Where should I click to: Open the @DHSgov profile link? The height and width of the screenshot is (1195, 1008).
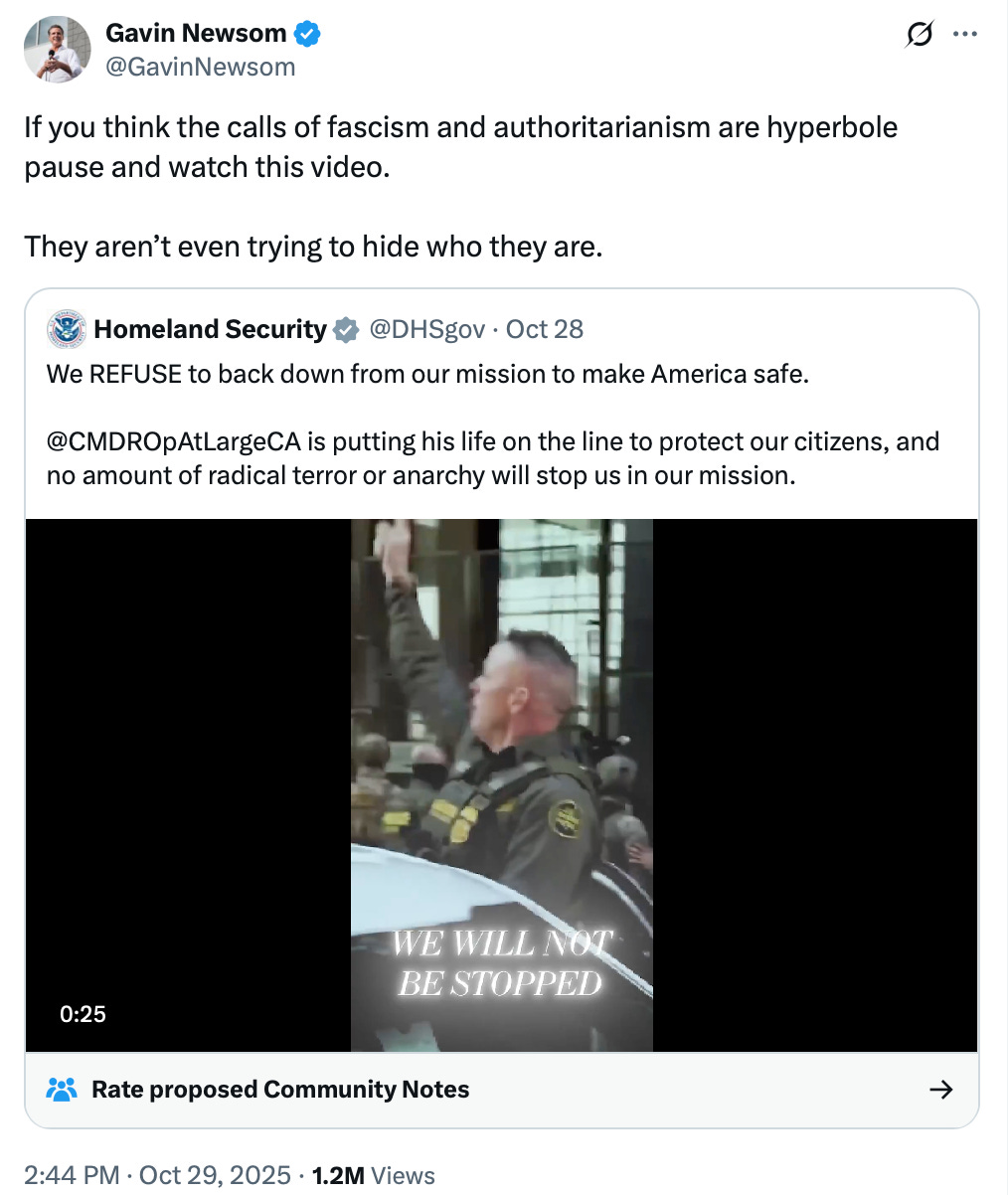pos(427,329)
